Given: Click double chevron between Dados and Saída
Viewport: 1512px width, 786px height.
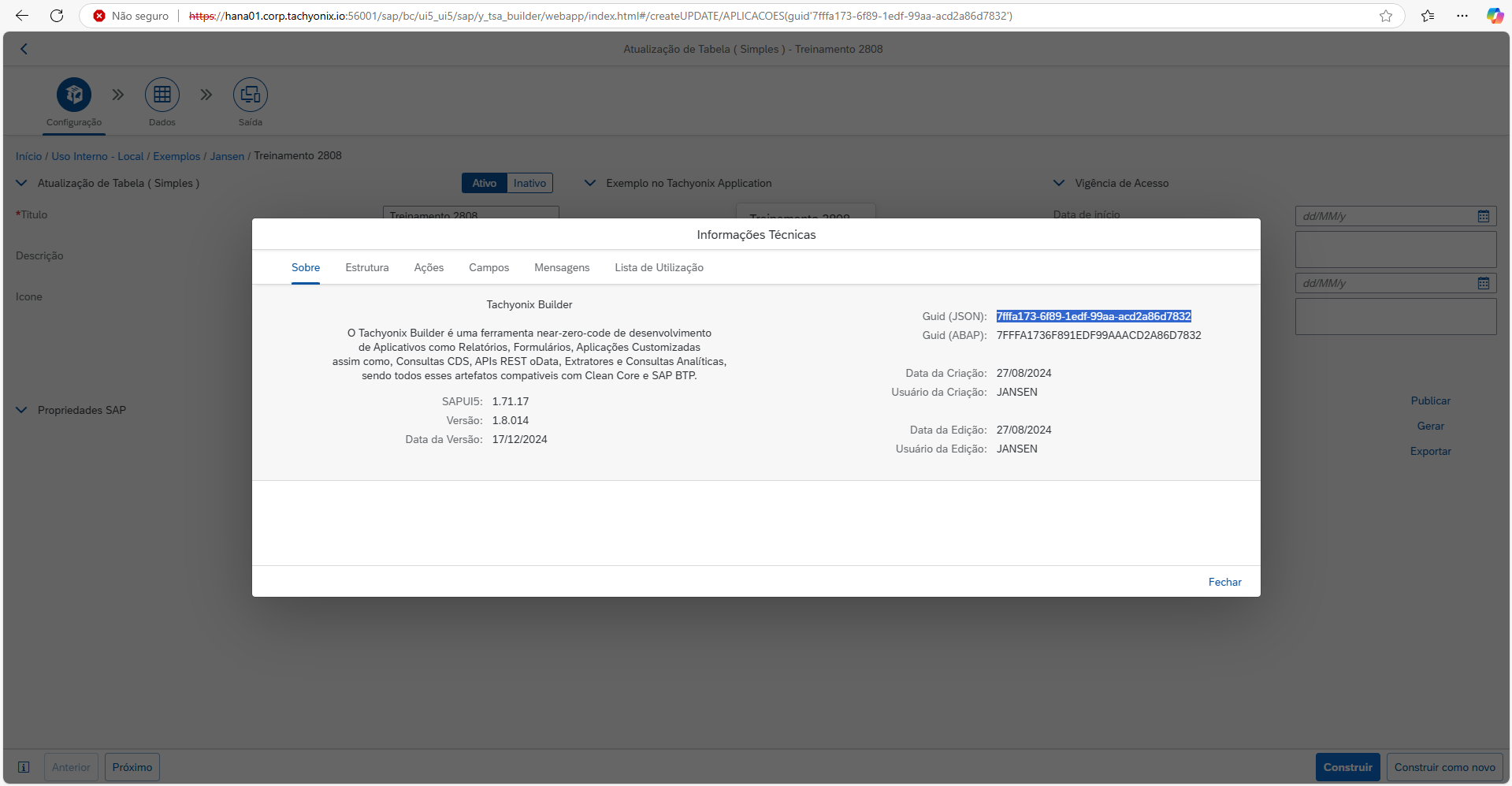Looking at the screenshot, I should click(x=206, y=95).
